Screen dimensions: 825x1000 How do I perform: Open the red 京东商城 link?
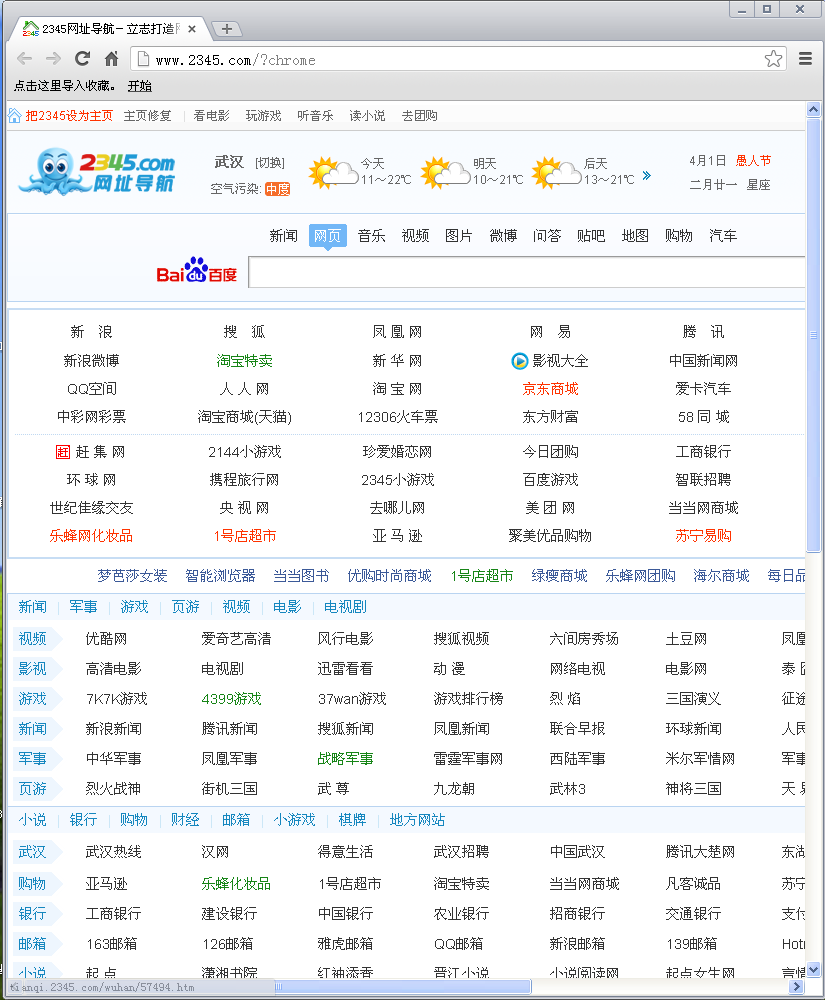pyautogui.click(x=550, y=389)
